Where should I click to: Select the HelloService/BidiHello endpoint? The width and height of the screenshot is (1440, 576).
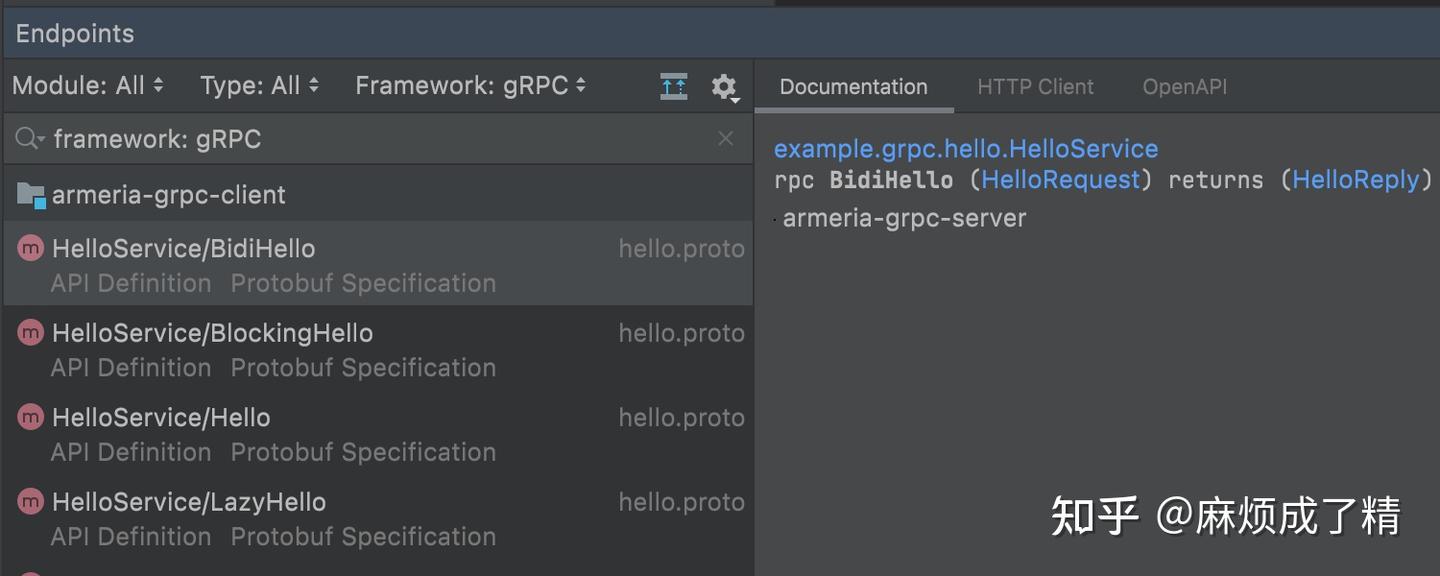coord(378,264)
